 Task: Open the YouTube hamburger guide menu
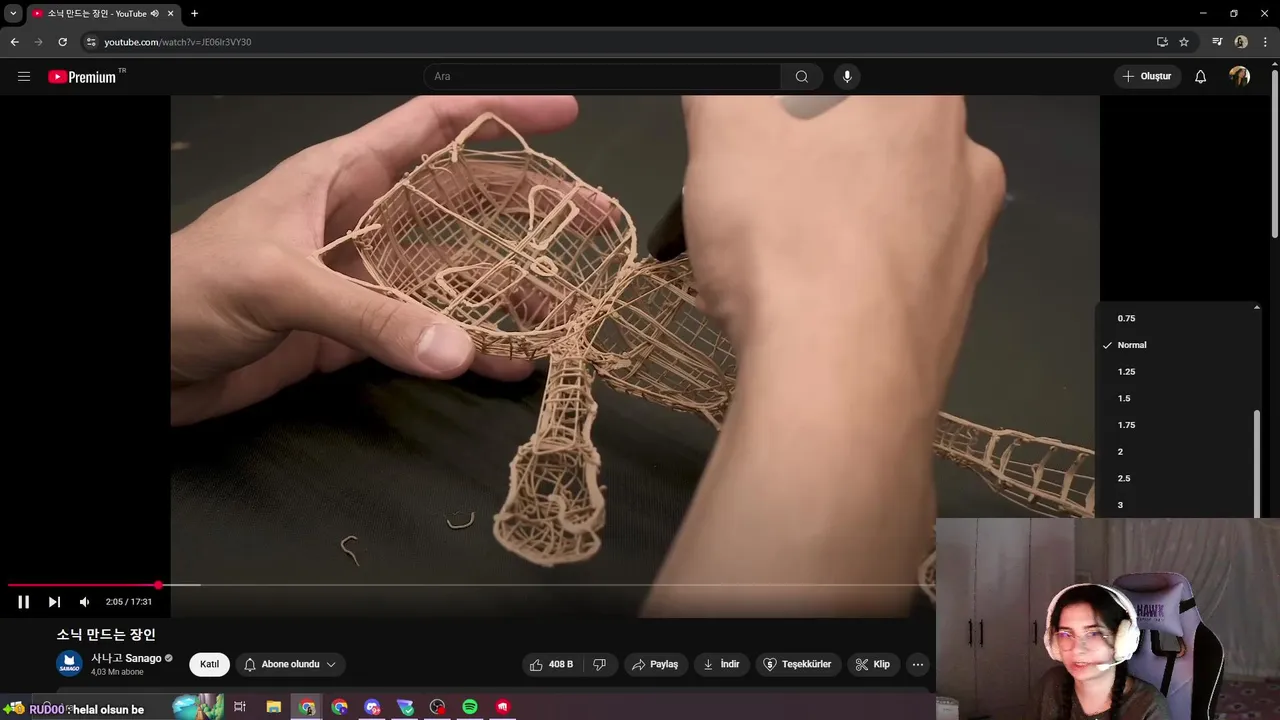coord(24,76)
